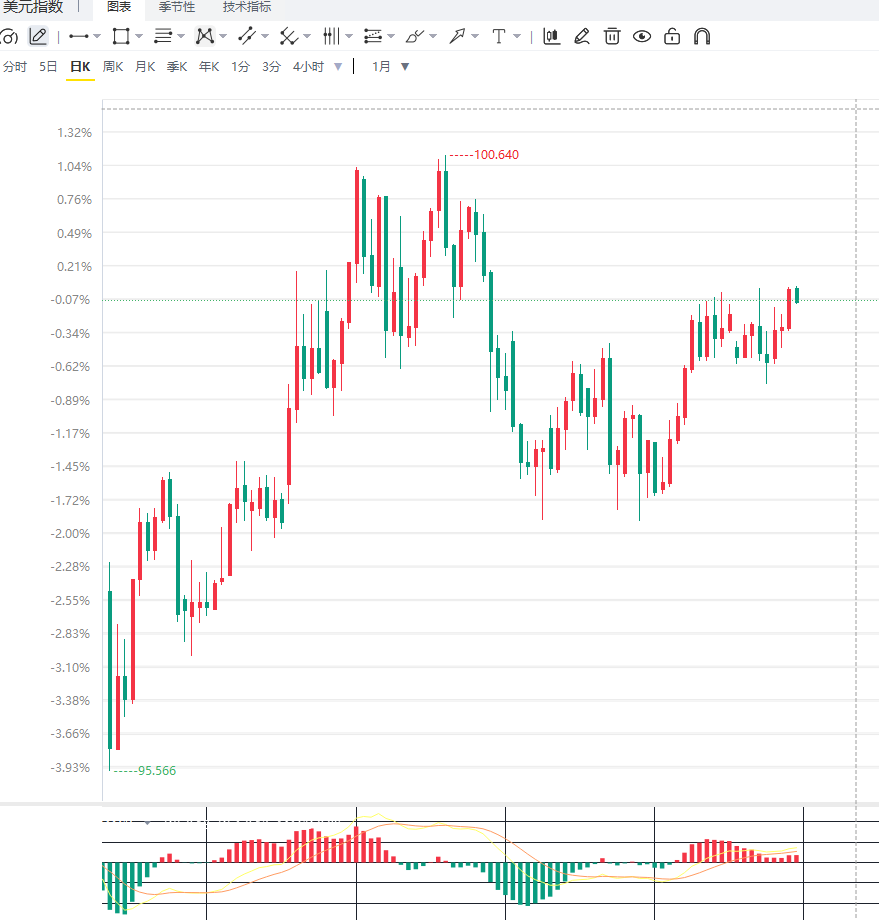Select the horizontal line segment tool

pos(79,36)
